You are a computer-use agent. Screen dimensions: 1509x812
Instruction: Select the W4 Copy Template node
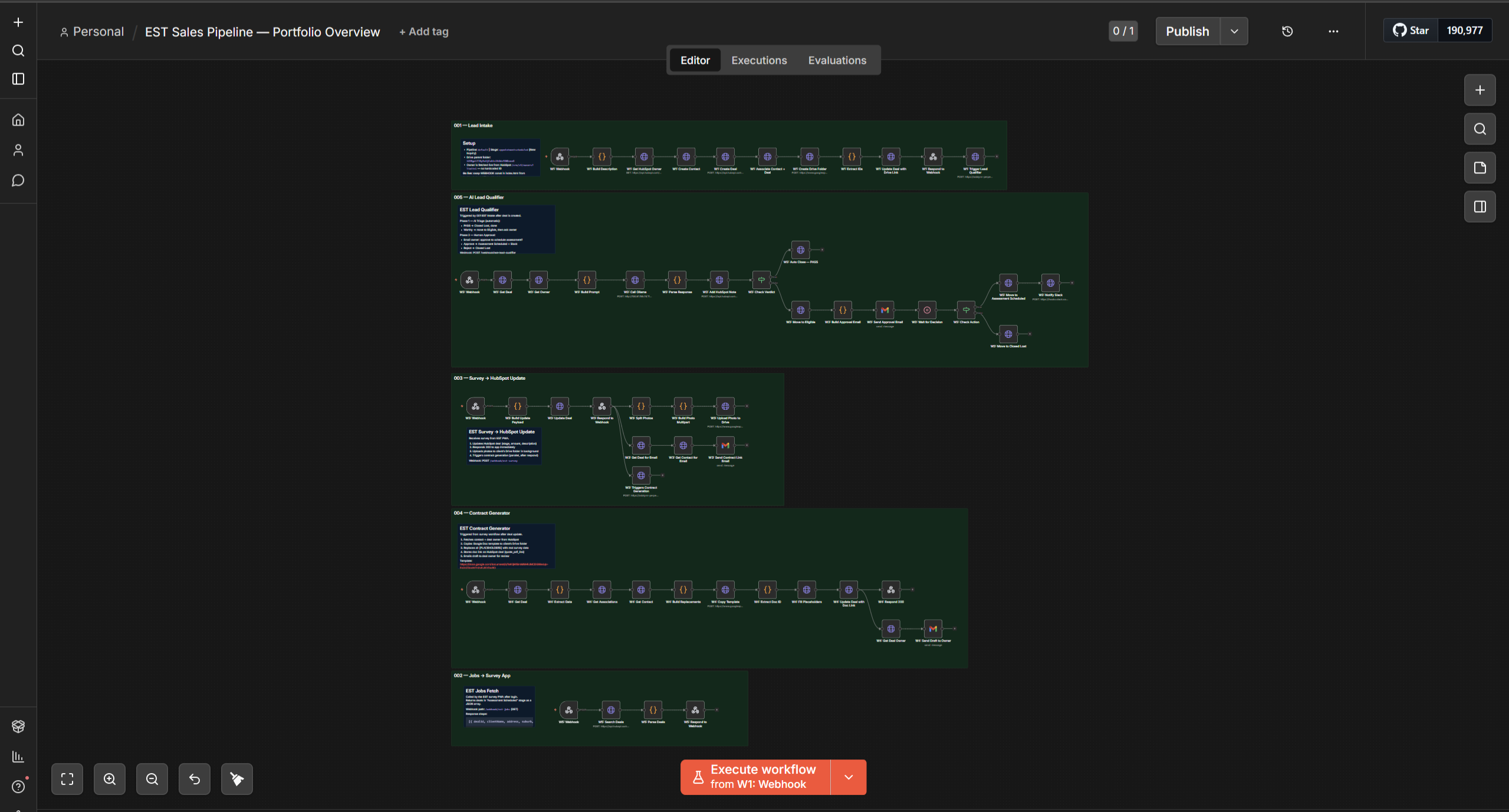pyautogui.click(x=725, y=590)
